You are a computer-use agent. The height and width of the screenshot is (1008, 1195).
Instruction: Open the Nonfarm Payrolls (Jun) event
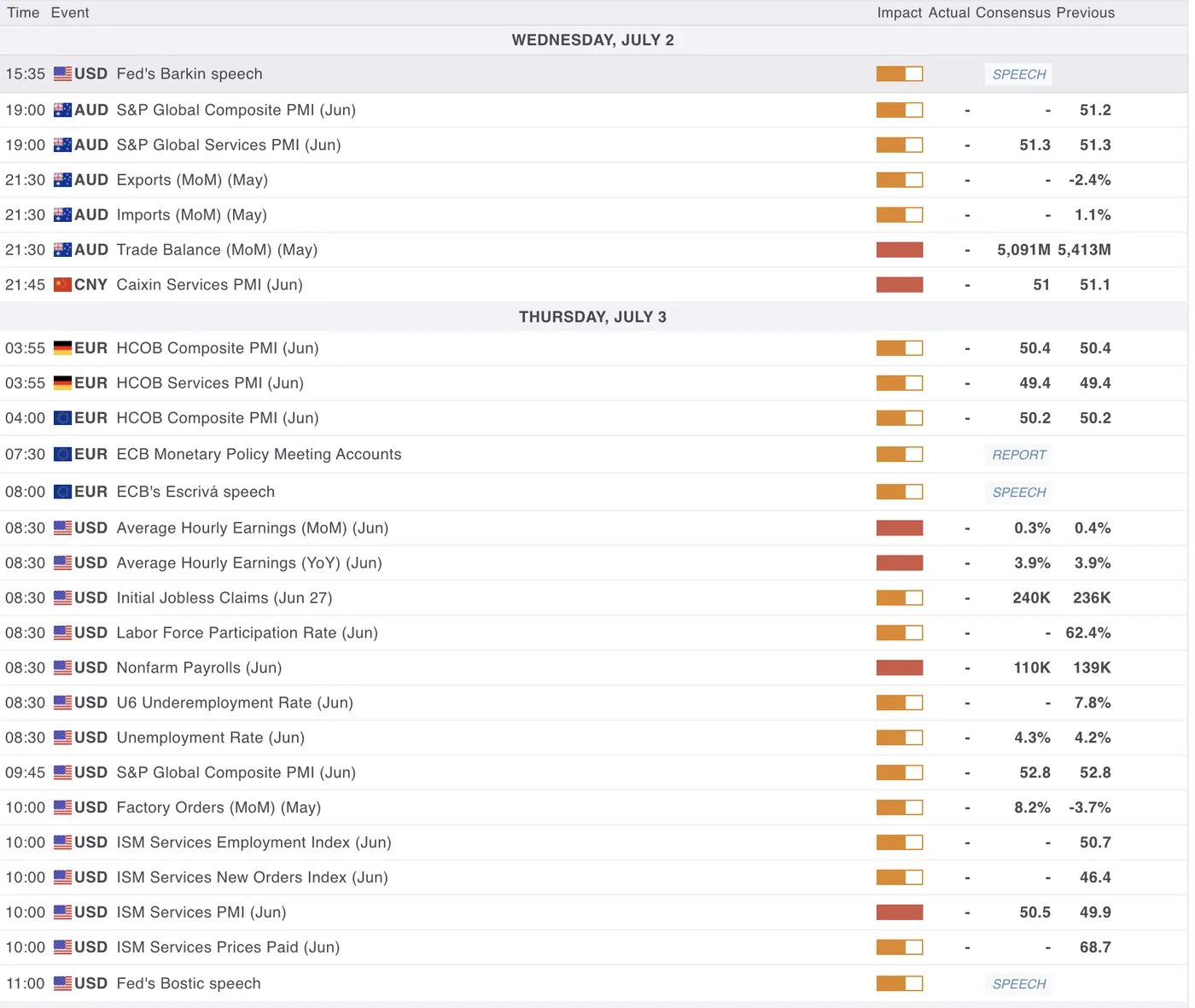pos(199,668)
